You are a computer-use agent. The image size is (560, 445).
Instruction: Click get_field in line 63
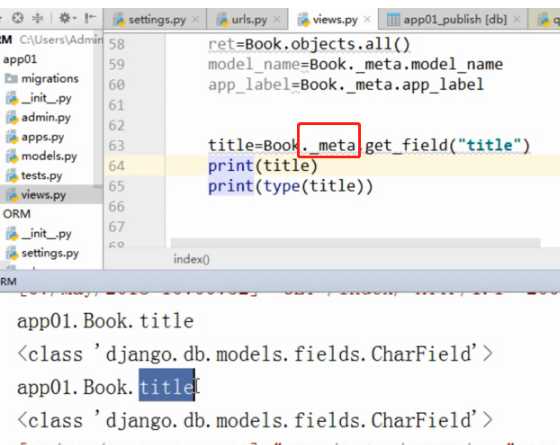(x=406, y=146)
